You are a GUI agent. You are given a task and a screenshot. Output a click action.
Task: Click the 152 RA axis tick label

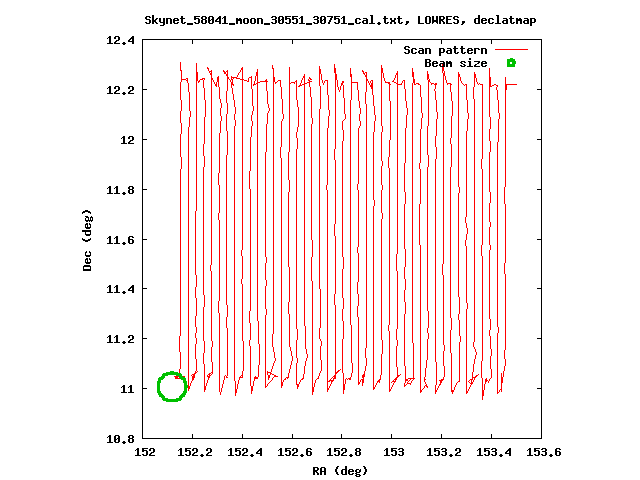[x=145, y=452]
